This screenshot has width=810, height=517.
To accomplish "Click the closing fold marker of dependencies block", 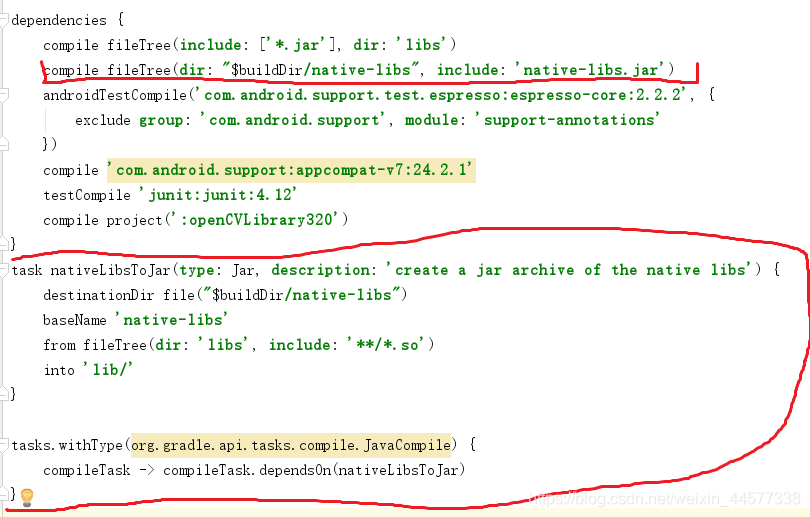I will [4, 243].
